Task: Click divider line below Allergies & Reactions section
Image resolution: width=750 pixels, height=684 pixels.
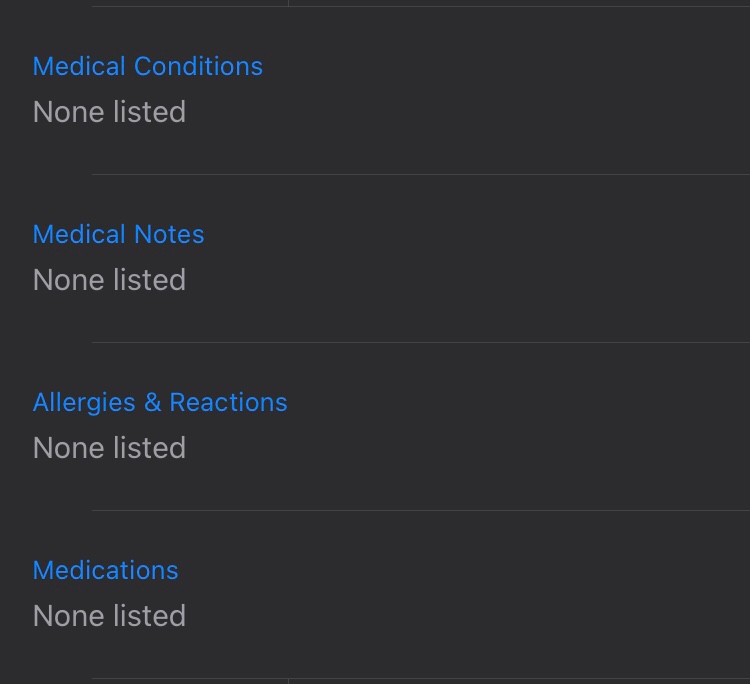Action: (x=420, y=510)
